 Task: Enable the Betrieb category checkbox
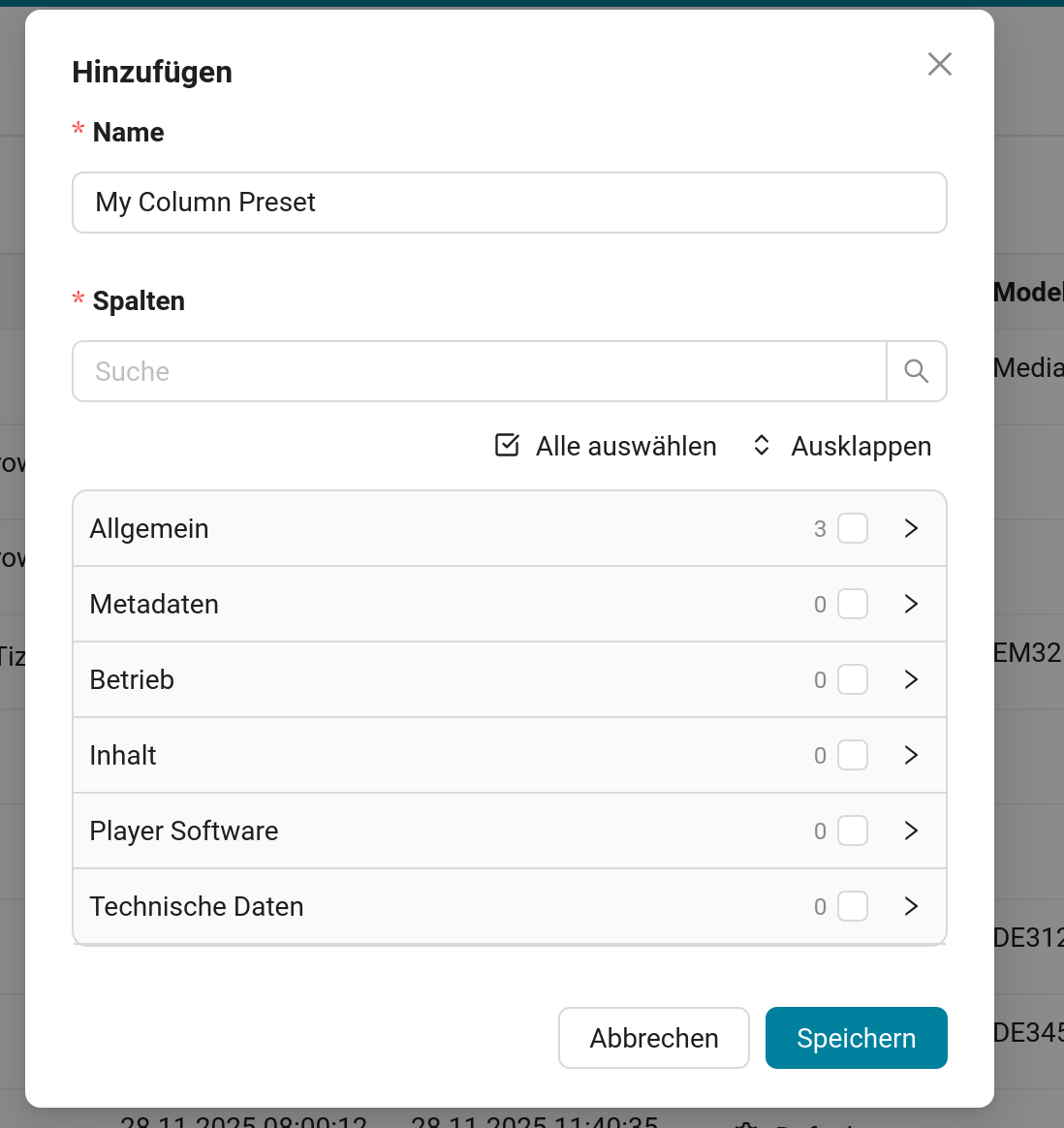point(853,679)
